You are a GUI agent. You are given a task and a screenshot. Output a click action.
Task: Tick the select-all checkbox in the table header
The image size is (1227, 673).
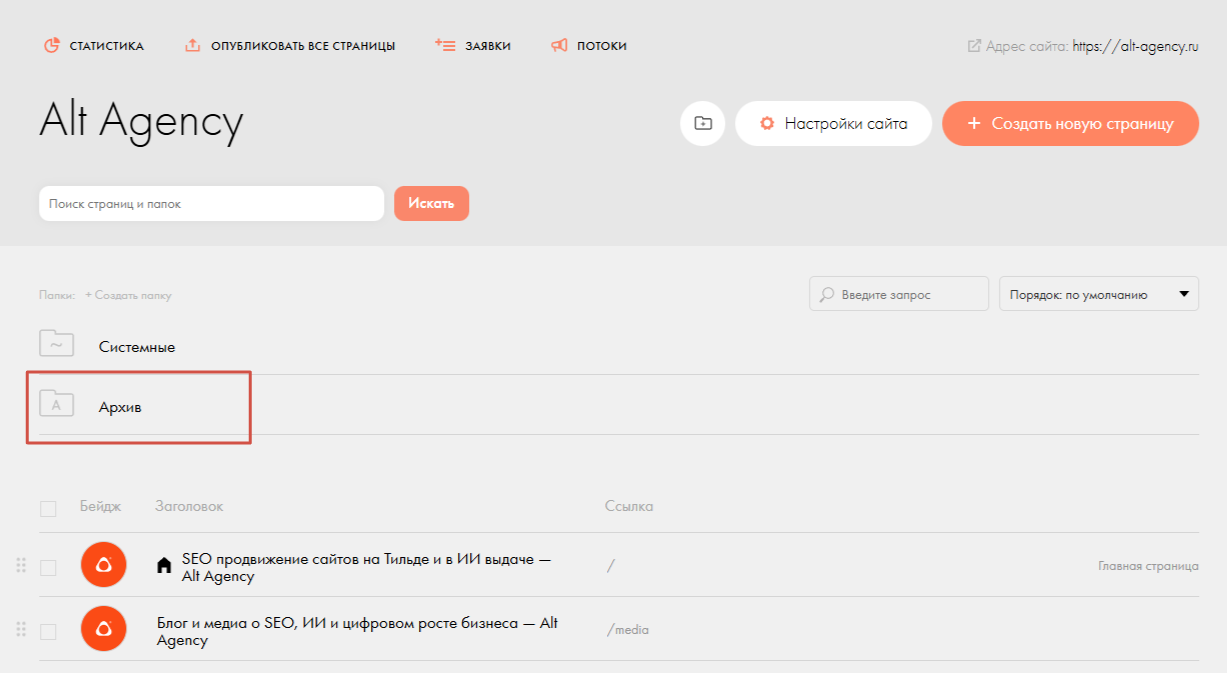click(48, 509)
